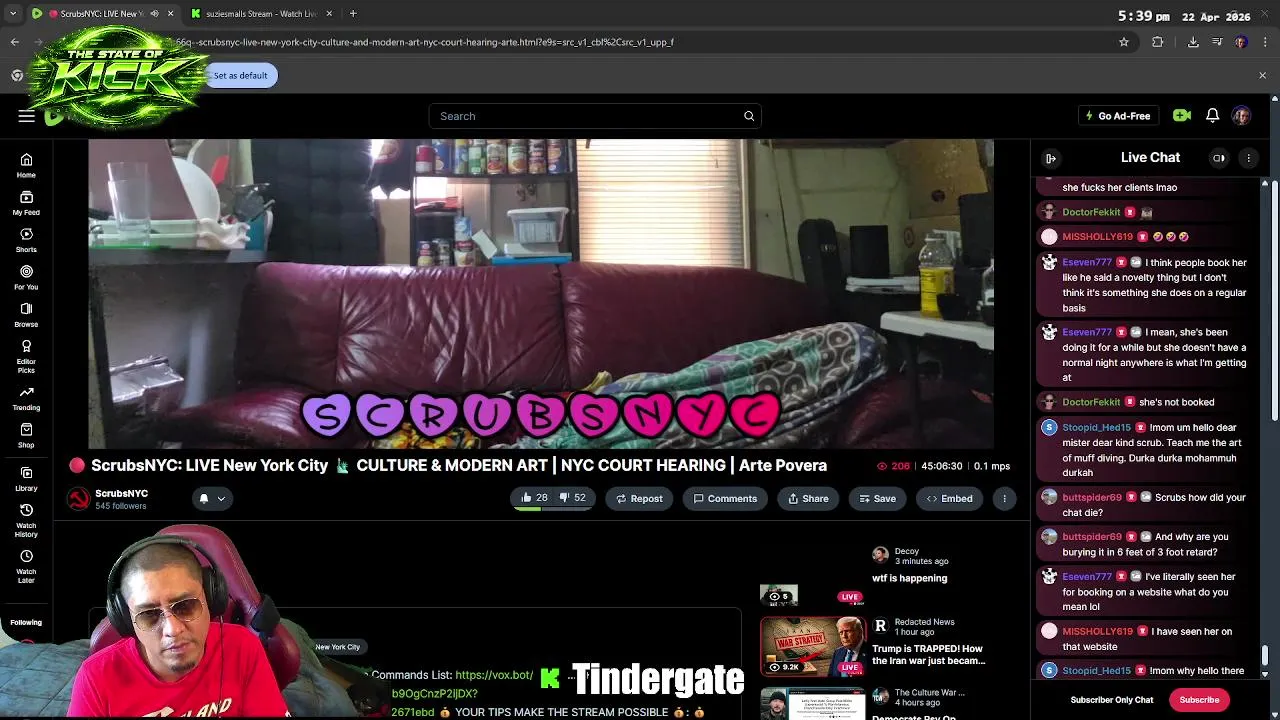Open a new browser tab

click(353, 14)
